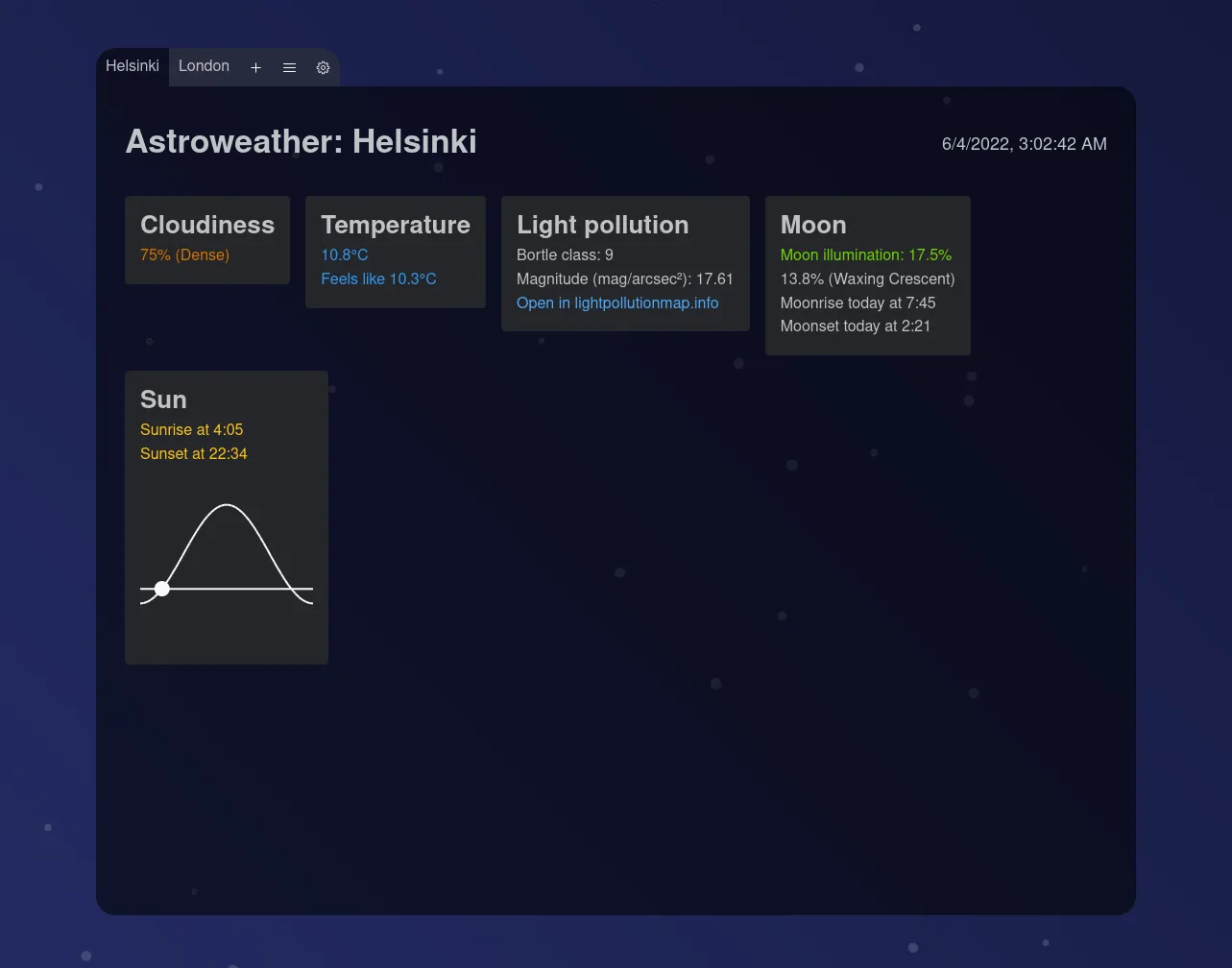Viewport: 1232px width, 968px height.
Task: Click the date and time display
Action: coord(1024,144)
